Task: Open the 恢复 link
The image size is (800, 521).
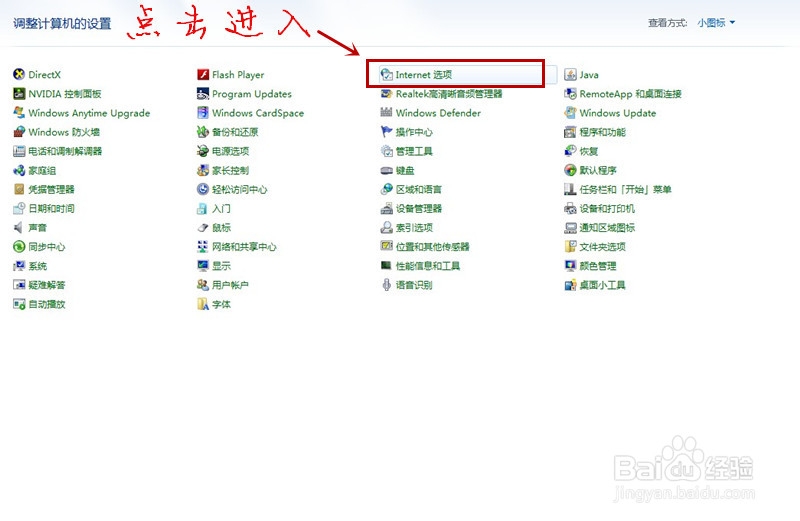Action: [589, 151]
